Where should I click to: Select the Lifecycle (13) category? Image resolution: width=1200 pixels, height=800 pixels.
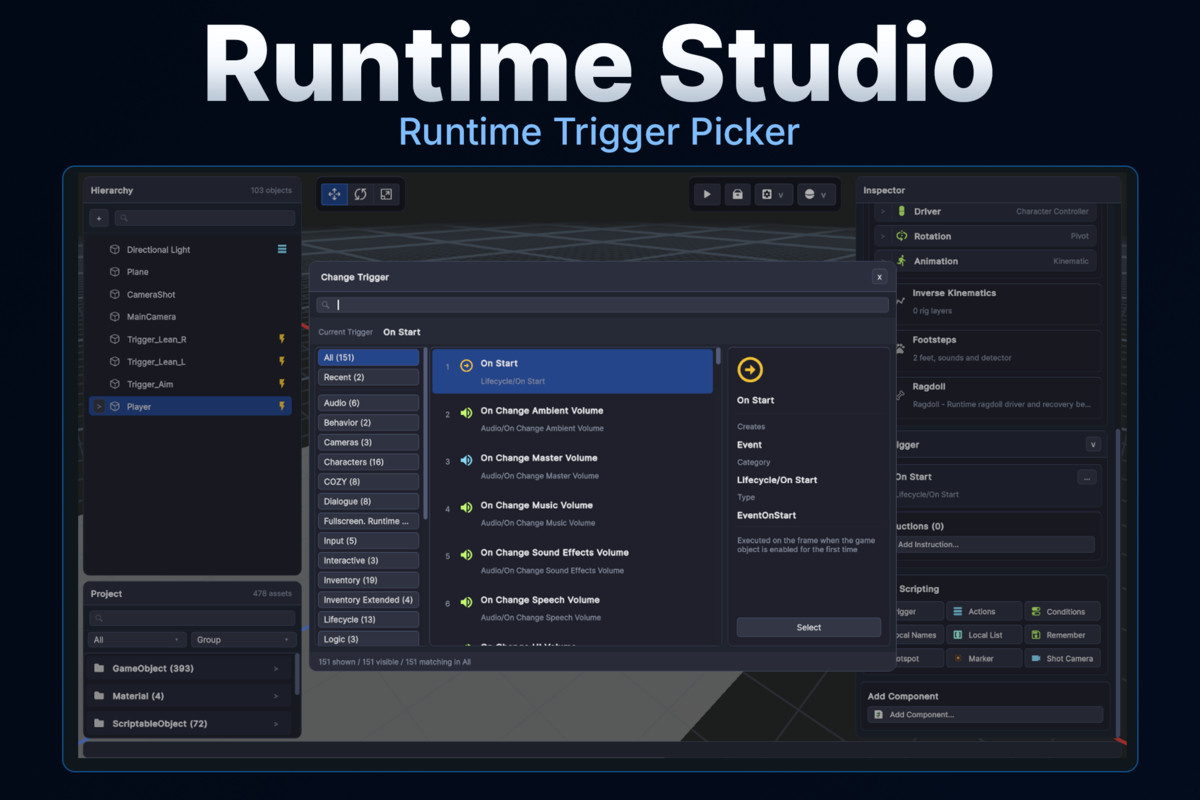(368, 620)
